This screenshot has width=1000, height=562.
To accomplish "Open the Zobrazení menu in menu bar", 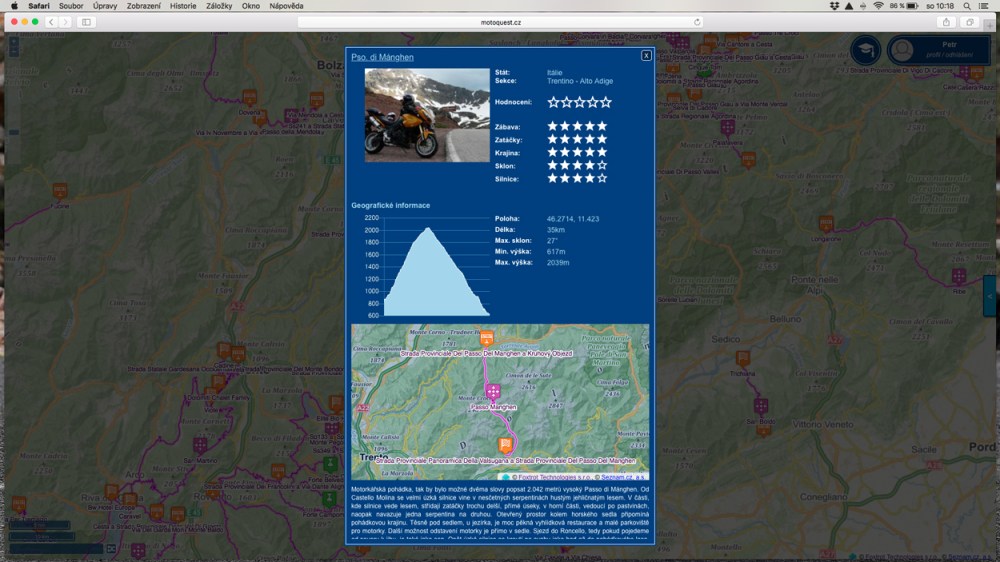I will tap(144, 6).
